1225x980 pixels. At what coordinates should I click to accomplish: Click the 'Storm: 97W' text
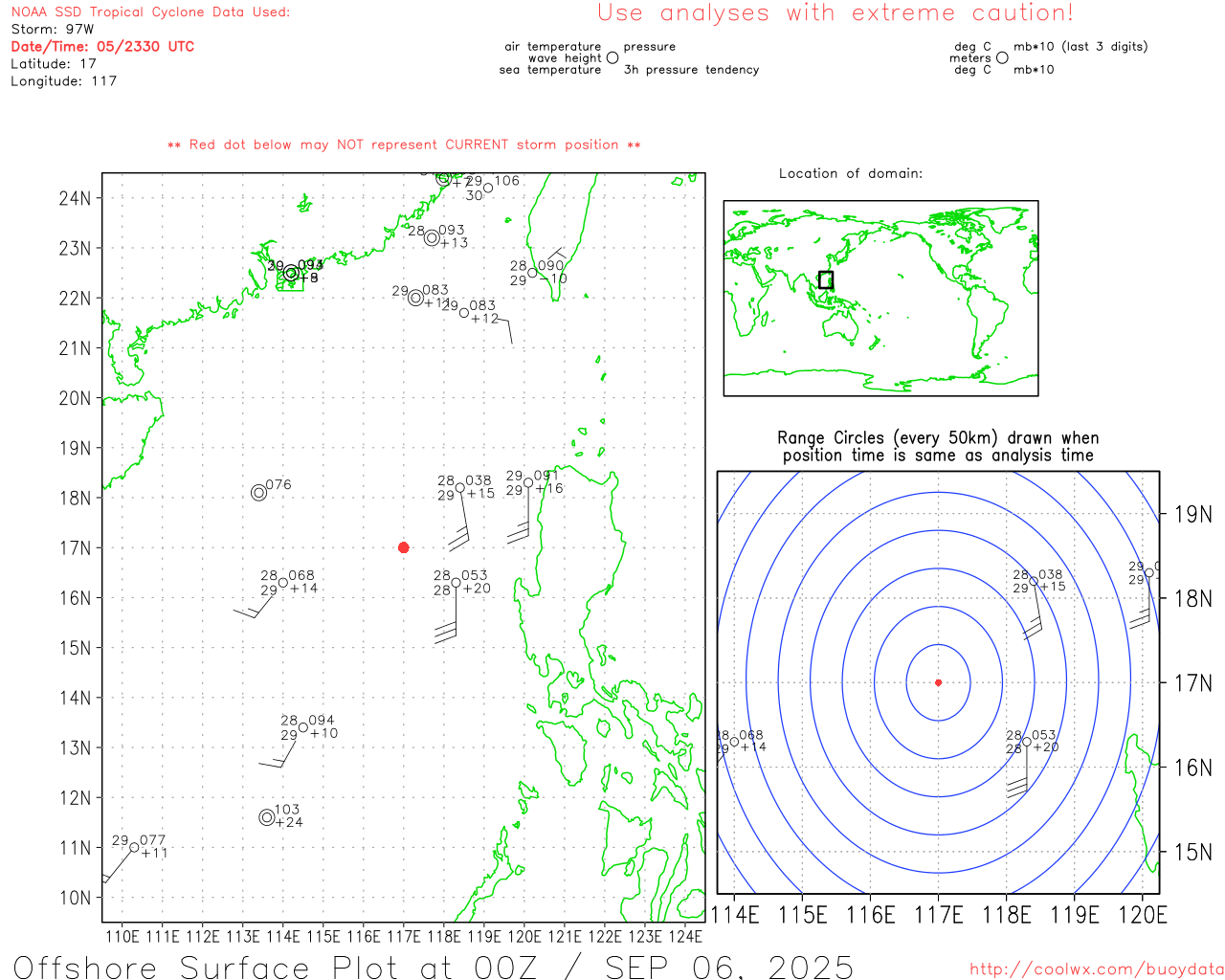(53, 30)
